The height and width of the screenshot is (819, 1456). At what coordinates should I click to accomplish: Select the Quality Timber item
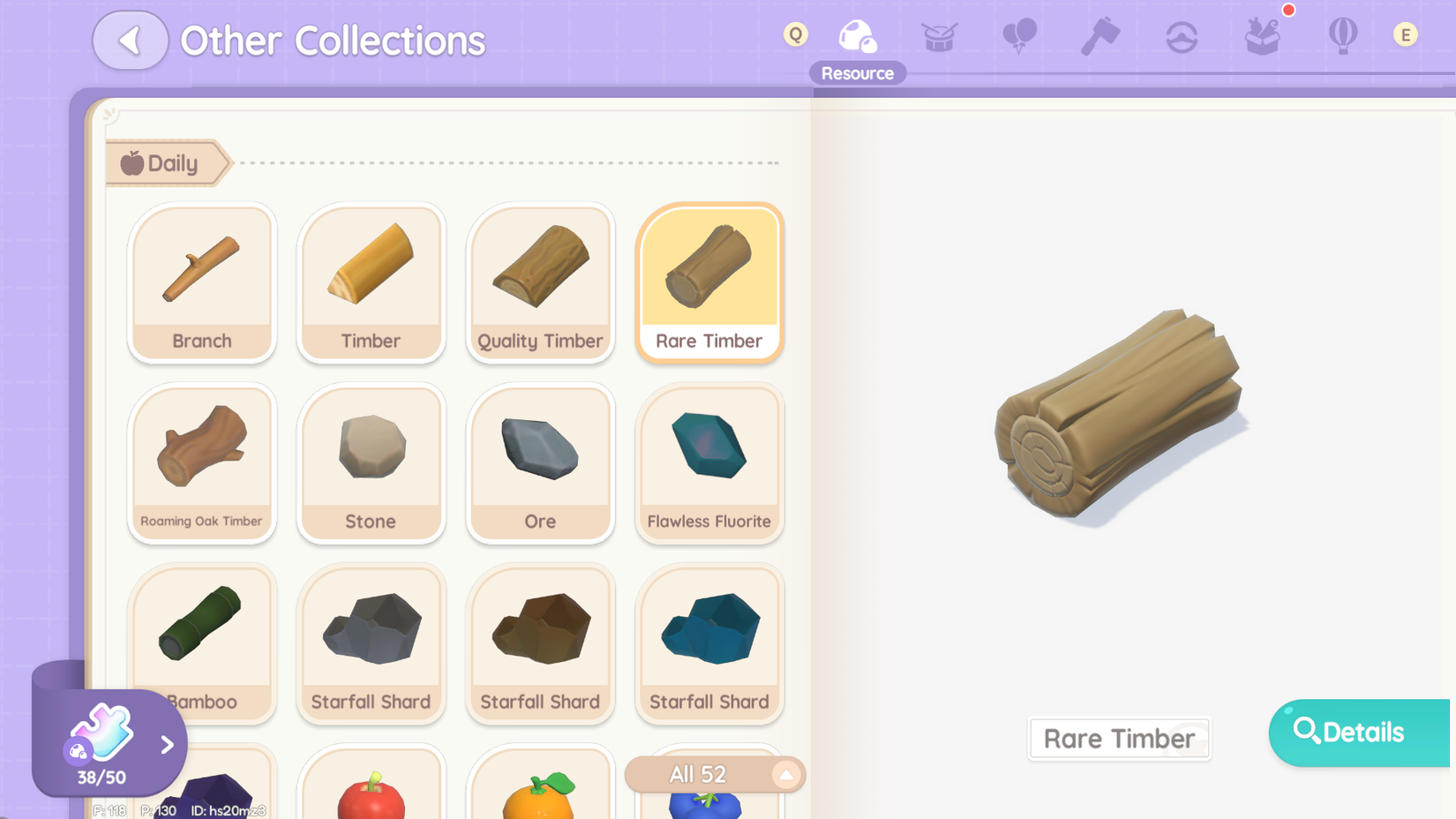coord(540,282)
